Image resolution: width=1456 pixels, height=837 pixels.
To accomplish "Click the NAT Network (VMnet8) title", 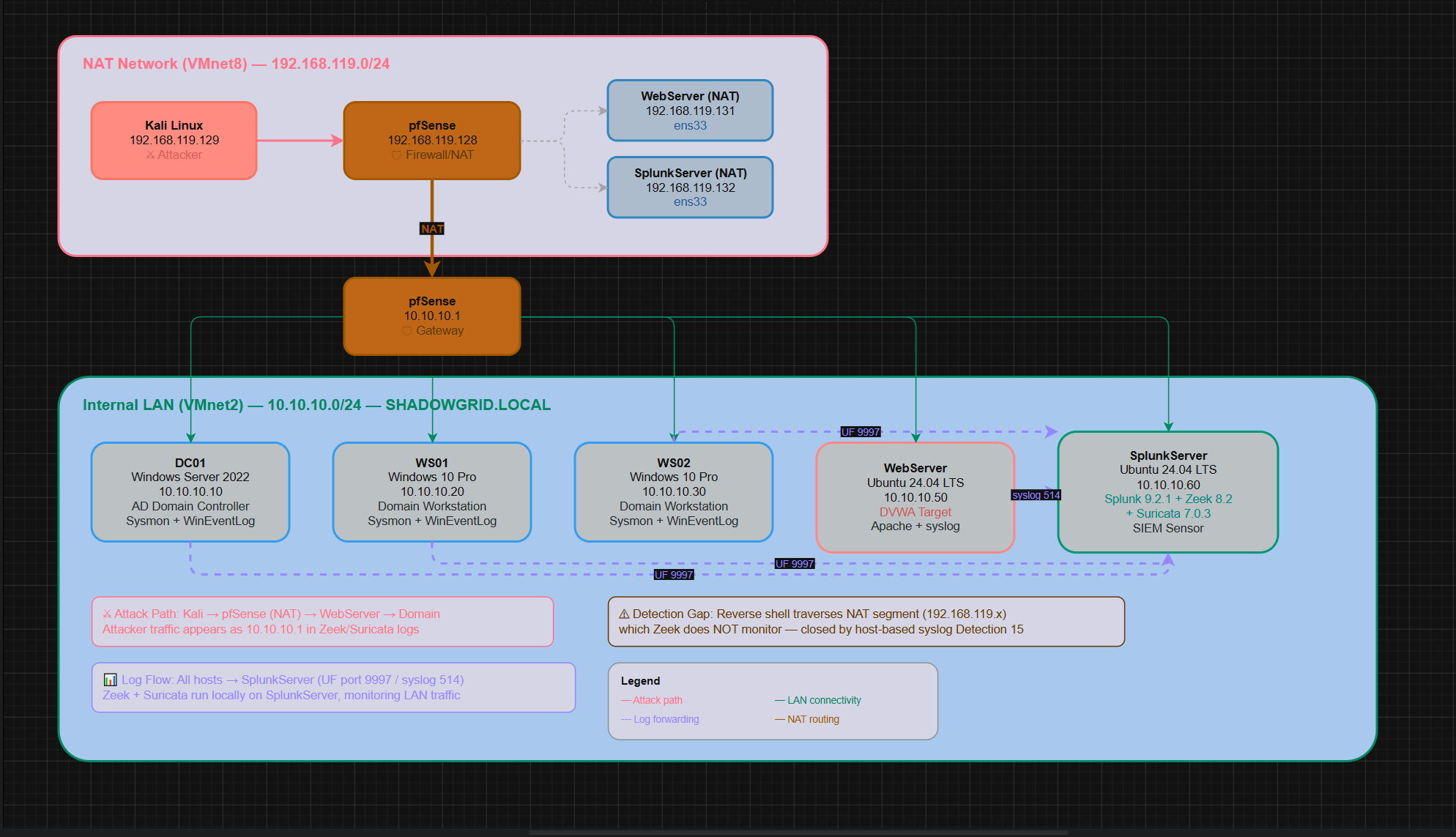I will pos(236,64).
